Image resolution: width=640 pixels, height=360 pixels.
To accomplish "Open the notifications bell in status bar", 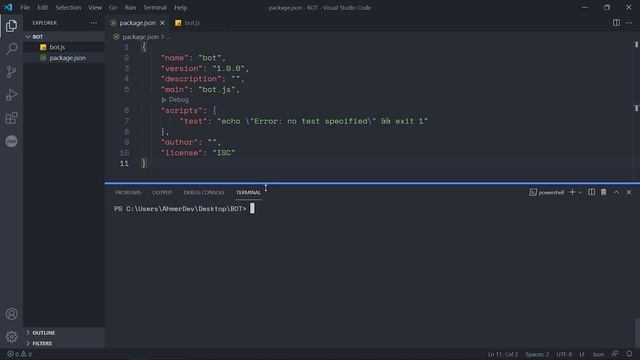I will (x=629, y=354).
